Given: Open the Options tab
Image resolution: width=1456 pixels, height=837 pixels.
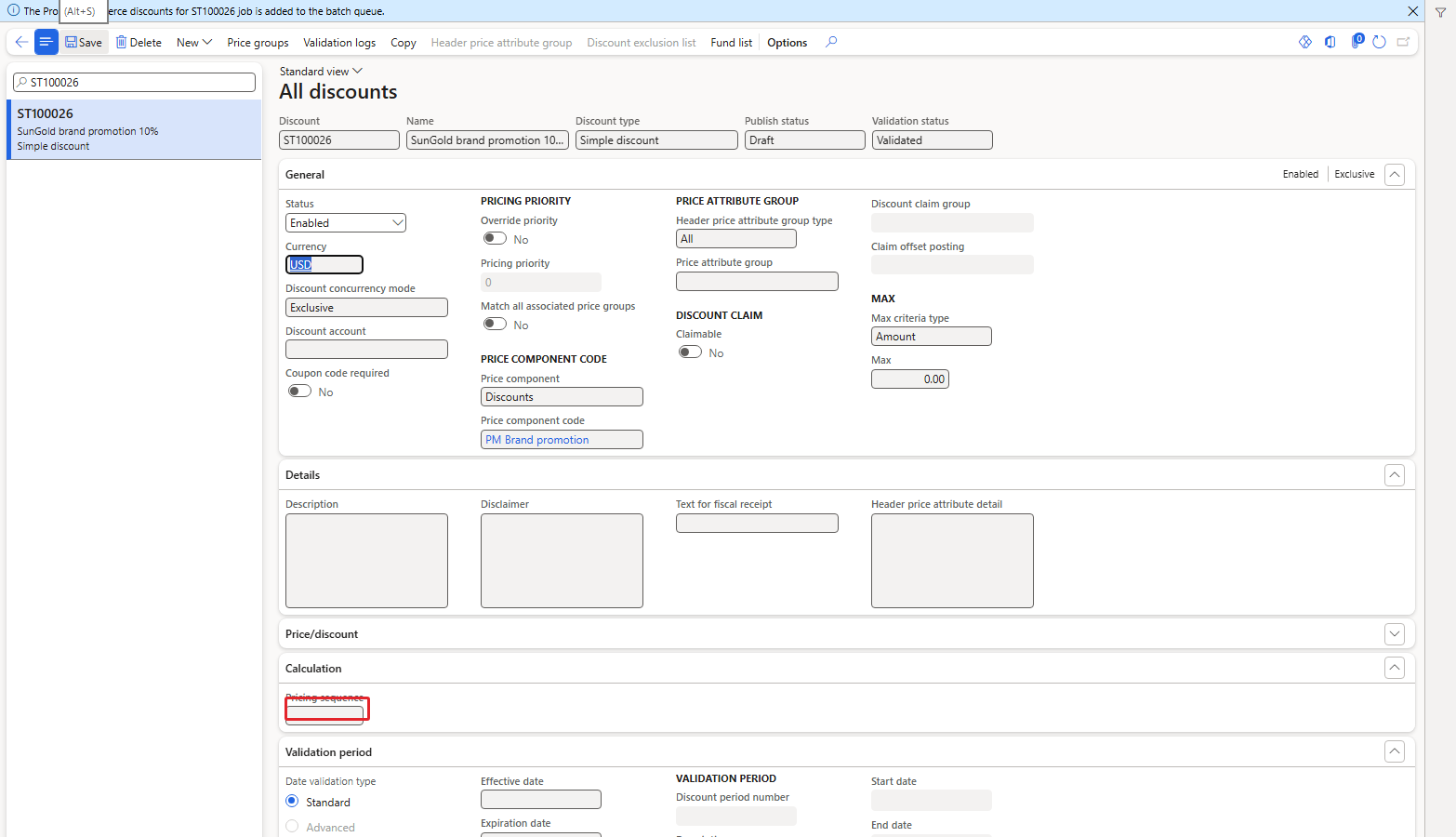Looking at the screenshot, I should click(787, 43).
